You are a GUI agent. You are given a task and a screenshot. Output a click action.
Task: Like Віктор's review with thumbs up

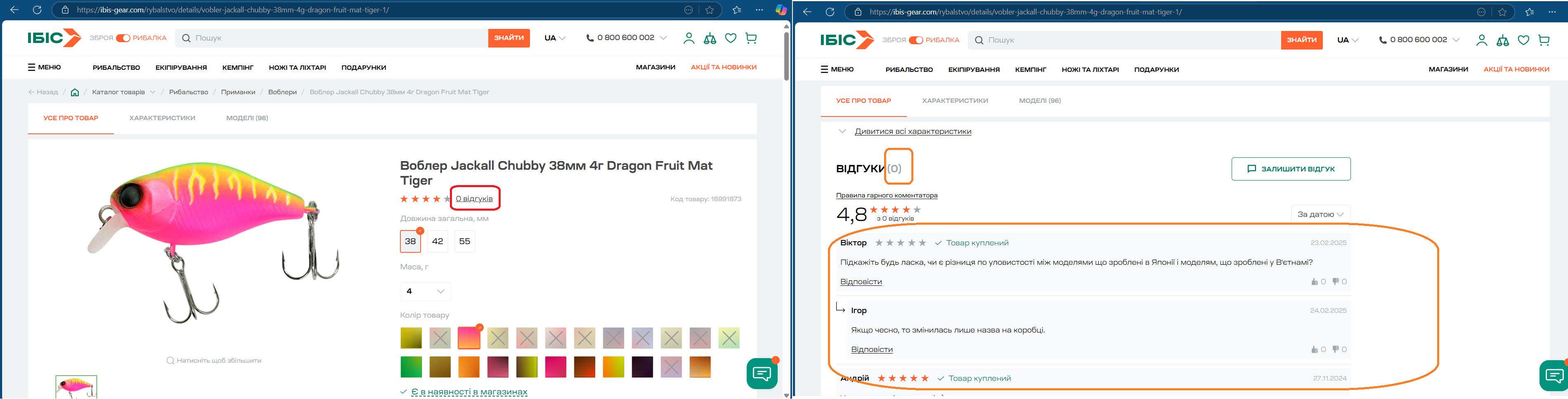point(1314,282)
